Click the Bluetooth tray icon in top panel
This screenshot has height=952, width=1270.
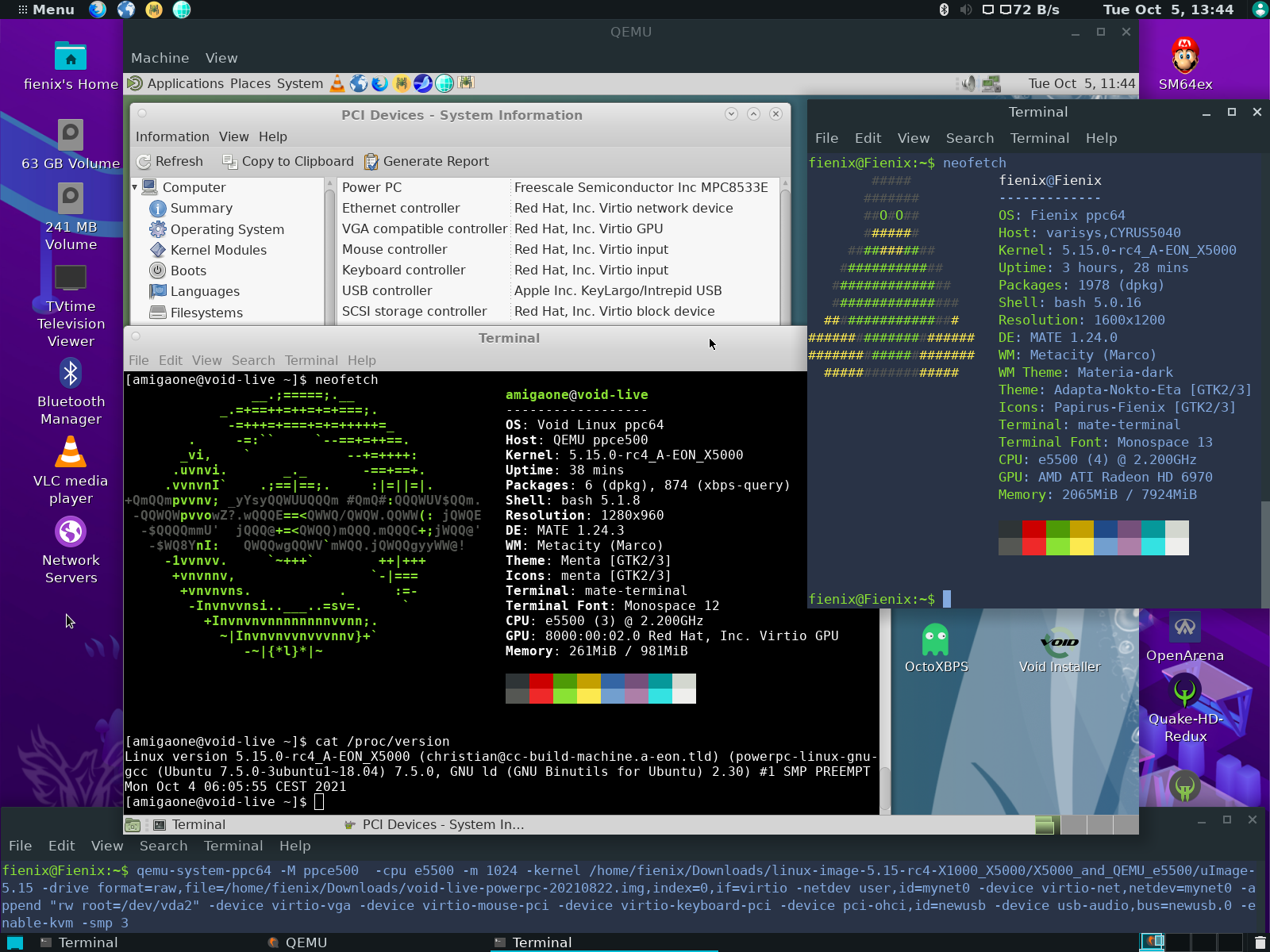[944, 10]
